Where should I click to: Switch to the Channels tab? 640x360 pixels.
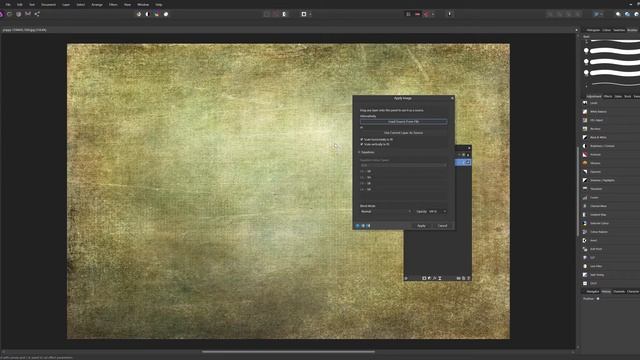(619, 291)
